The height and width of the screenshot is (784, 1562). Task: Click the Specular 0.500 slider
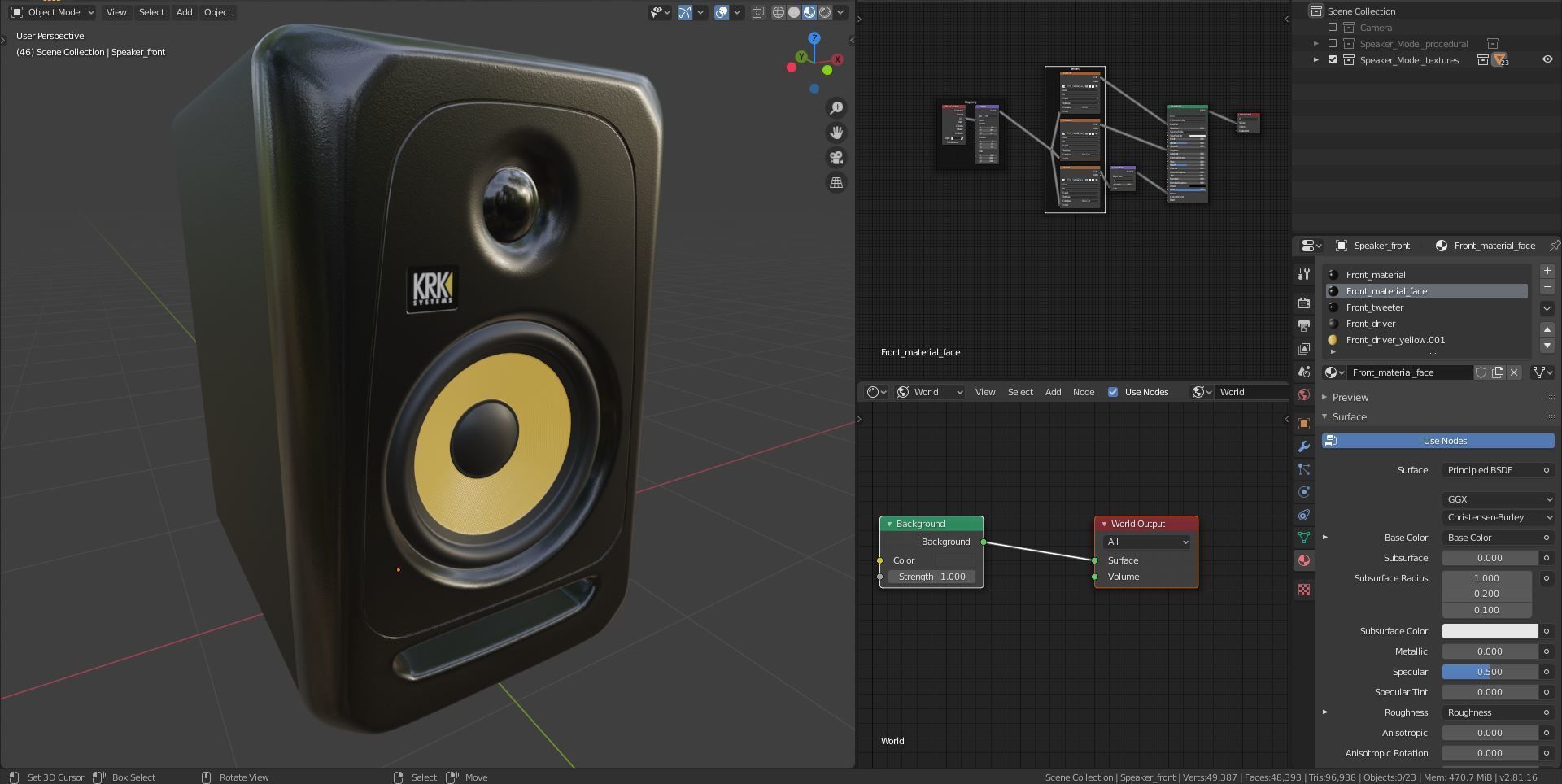point(1490,672)
